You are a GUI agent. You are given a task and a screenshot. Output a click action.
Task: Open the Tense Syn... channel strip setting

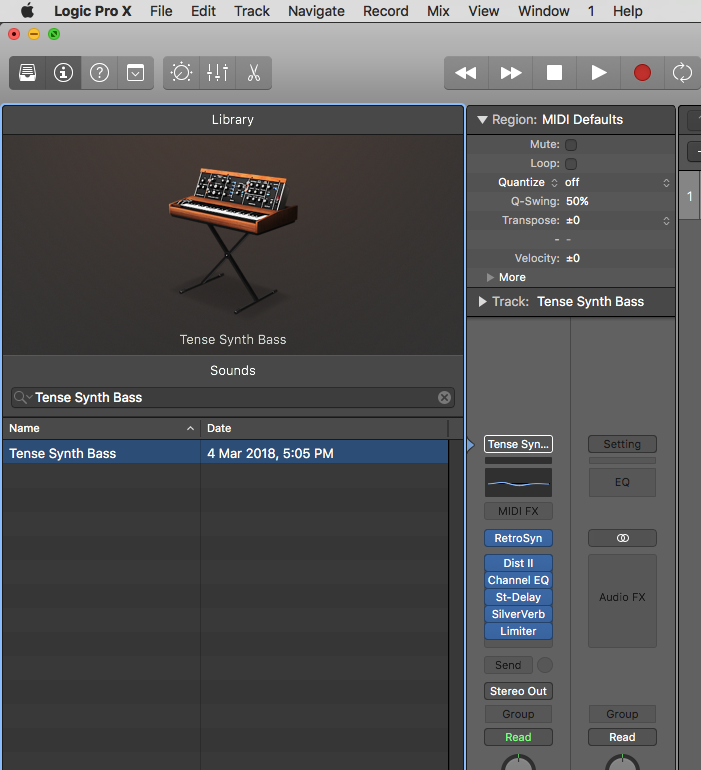coord(518,444)
